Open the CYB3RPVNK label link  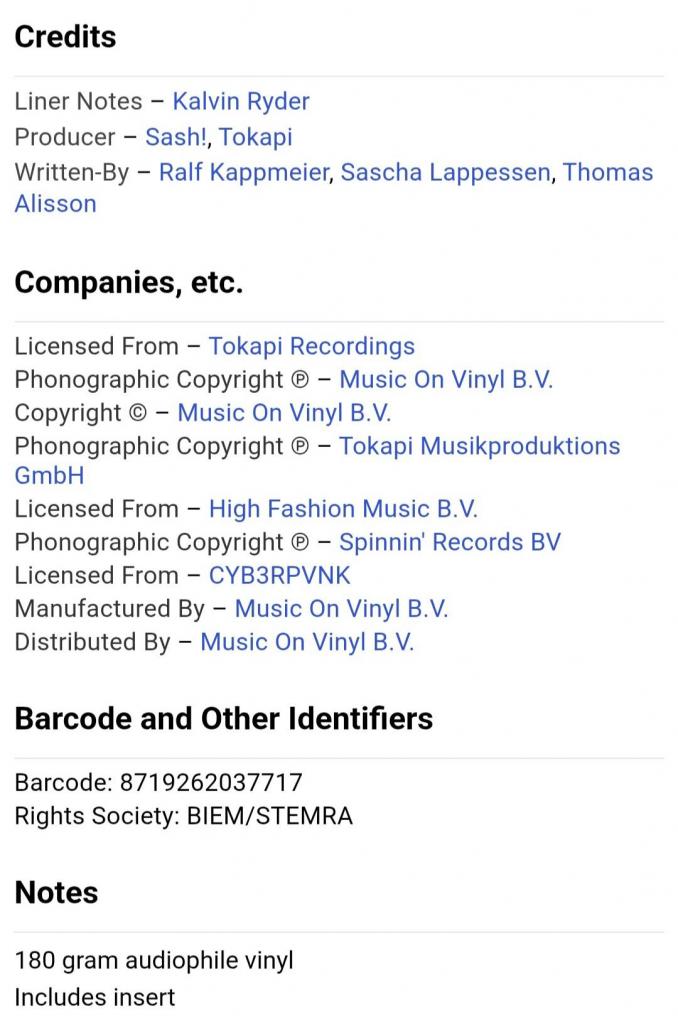click(x=280, y=575)
